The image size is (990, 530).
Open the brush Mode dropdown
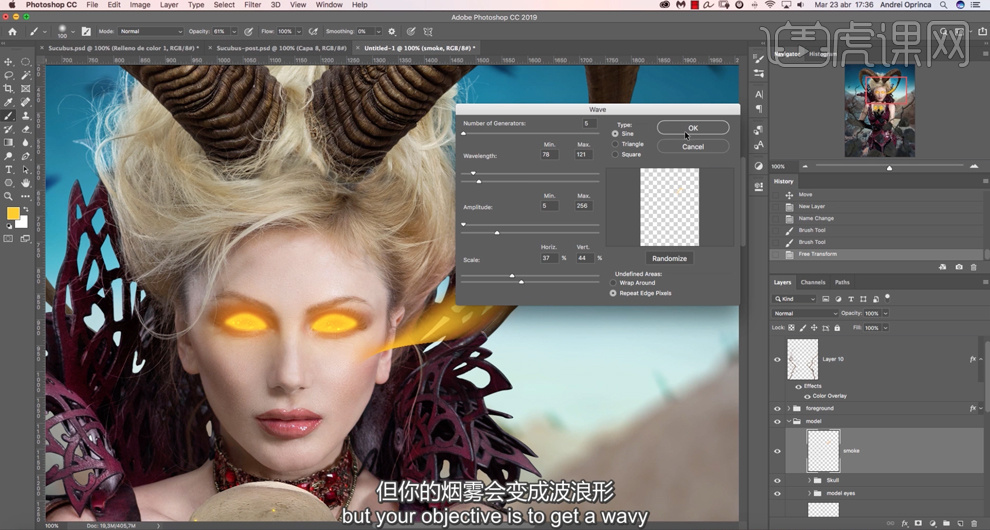click(x=151, y=32)
